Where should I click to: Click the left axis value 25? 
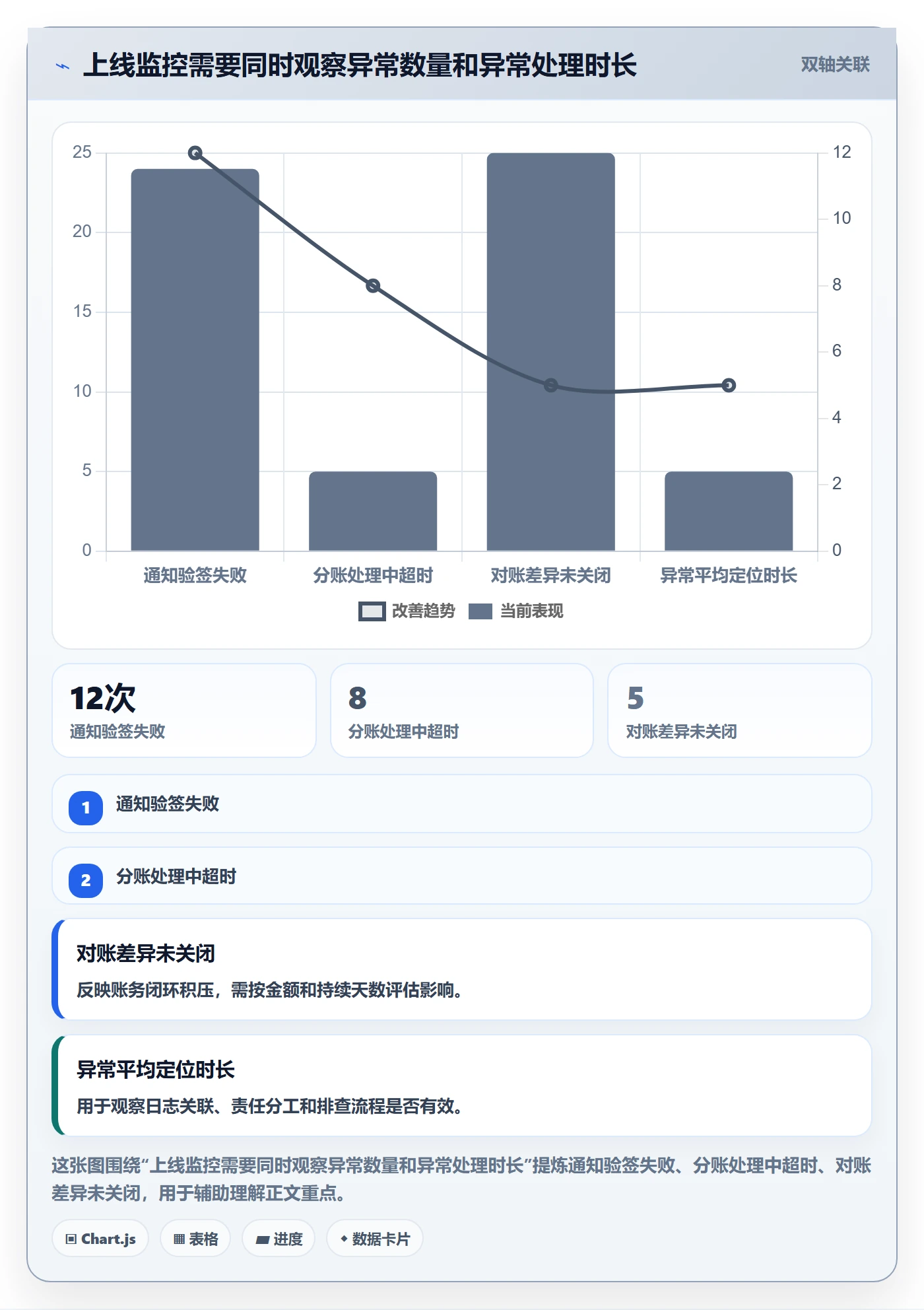tap(82, 152)
